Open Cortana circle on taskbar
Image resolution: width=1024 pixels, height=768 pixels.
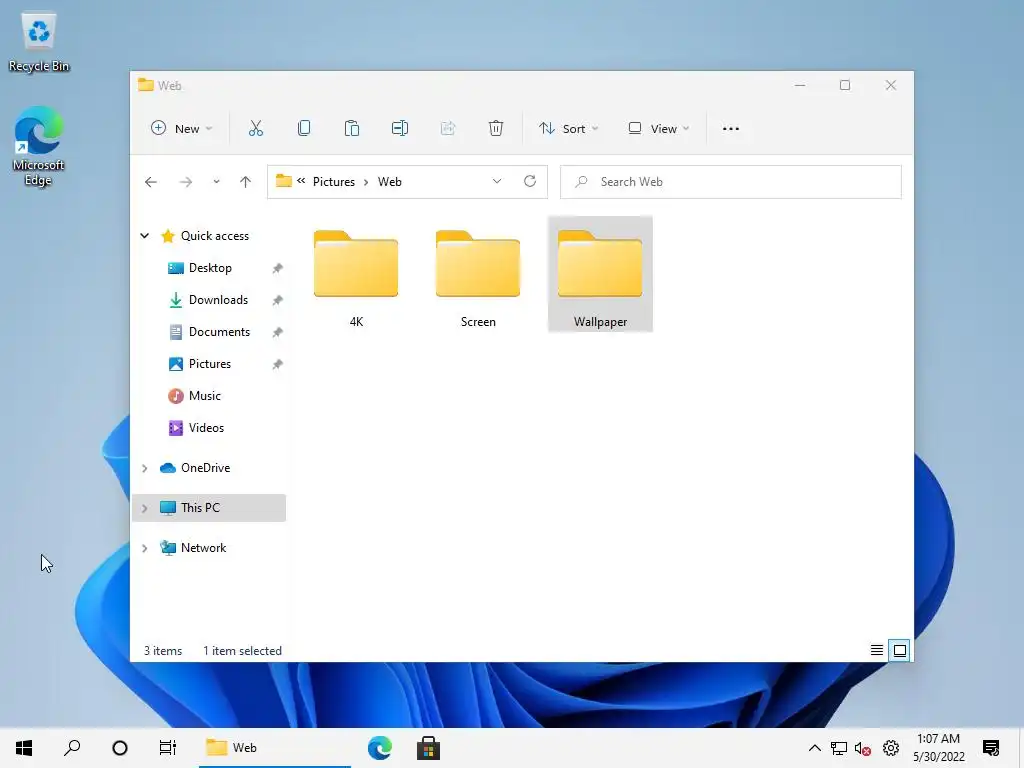(120, 748)
